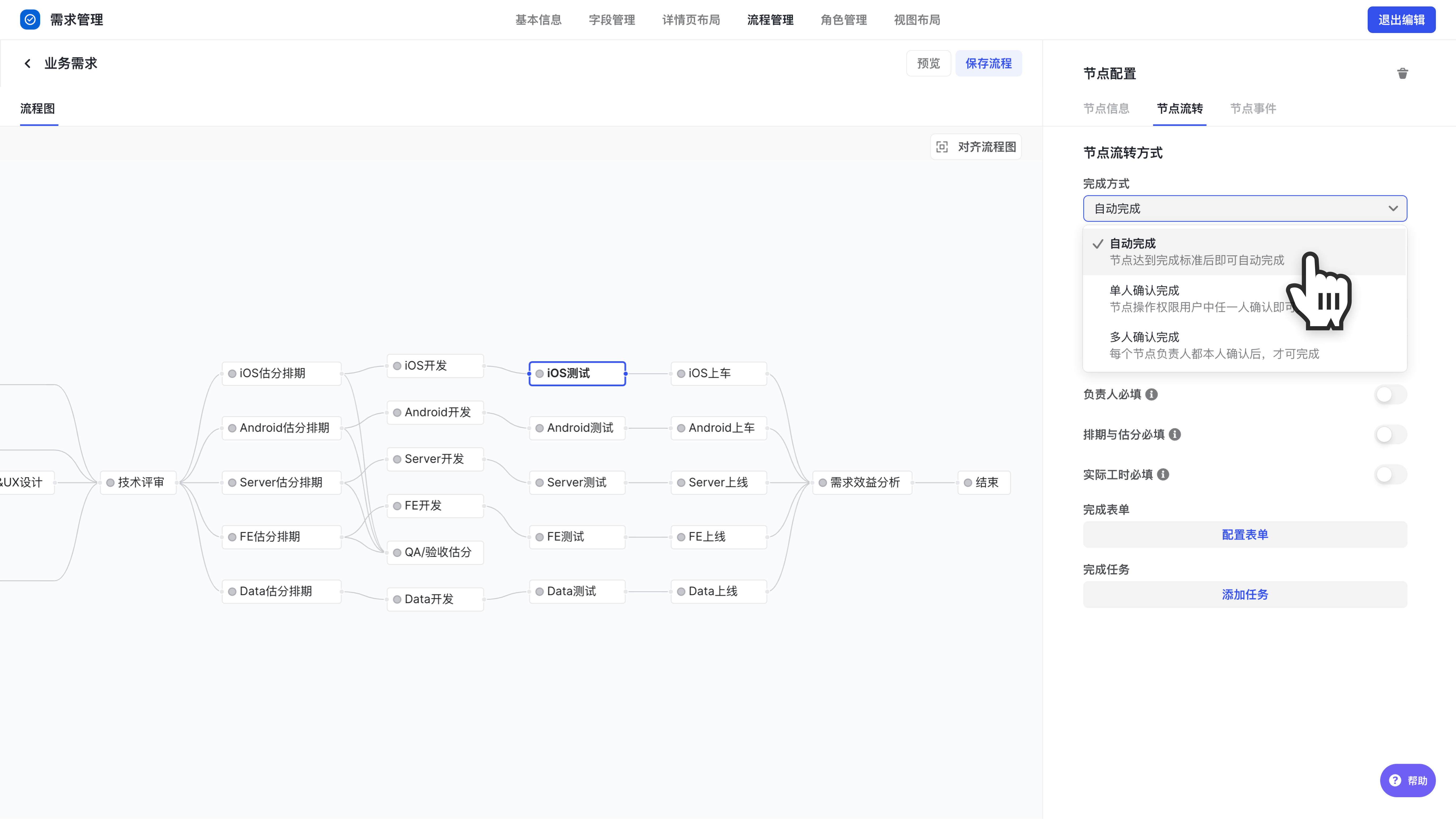Click the 退出编辑 button
Viewport: 1456px width, 819px height.
1401,20
